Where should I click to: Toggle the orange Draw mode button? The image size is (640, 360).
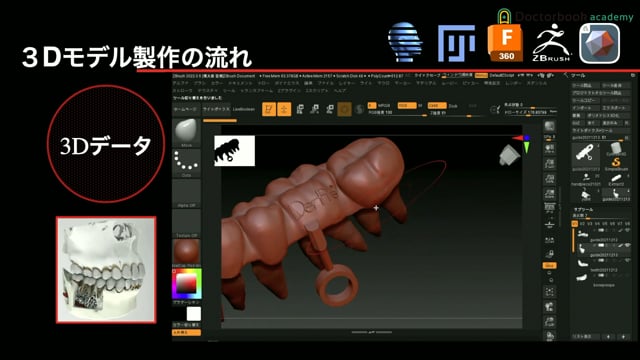[284, 109]
